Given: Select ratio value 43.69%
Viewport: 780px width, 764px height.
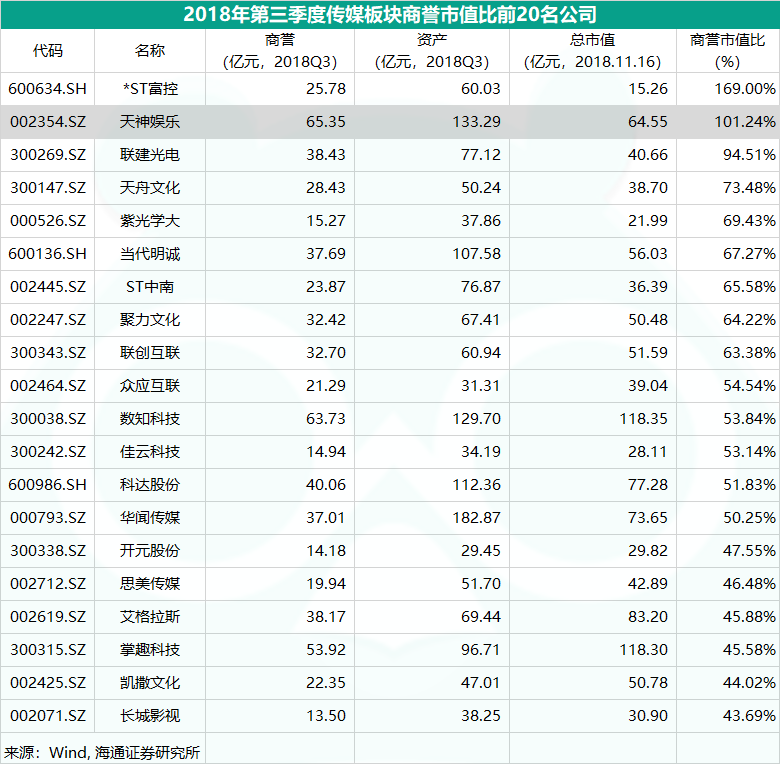Looking at the screenshot, I should pyautogui.click(x=749, y=716).
